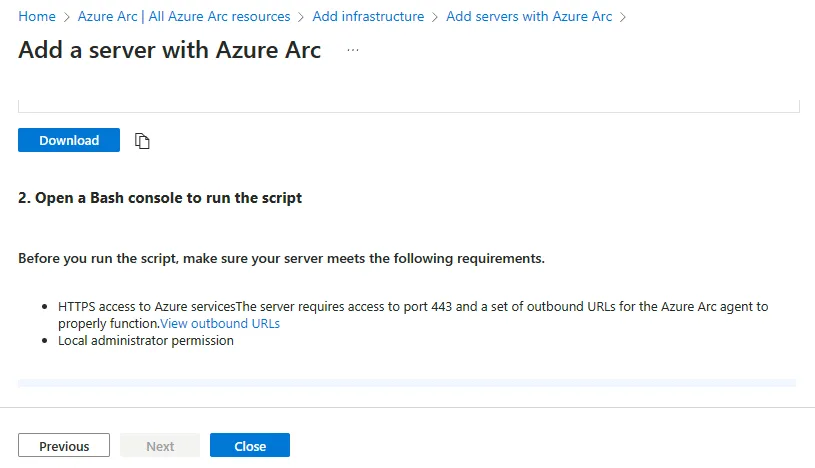Copy the script with the clipboard icon
The width and height of the screenshot is (815, 468).
(142, 140)
